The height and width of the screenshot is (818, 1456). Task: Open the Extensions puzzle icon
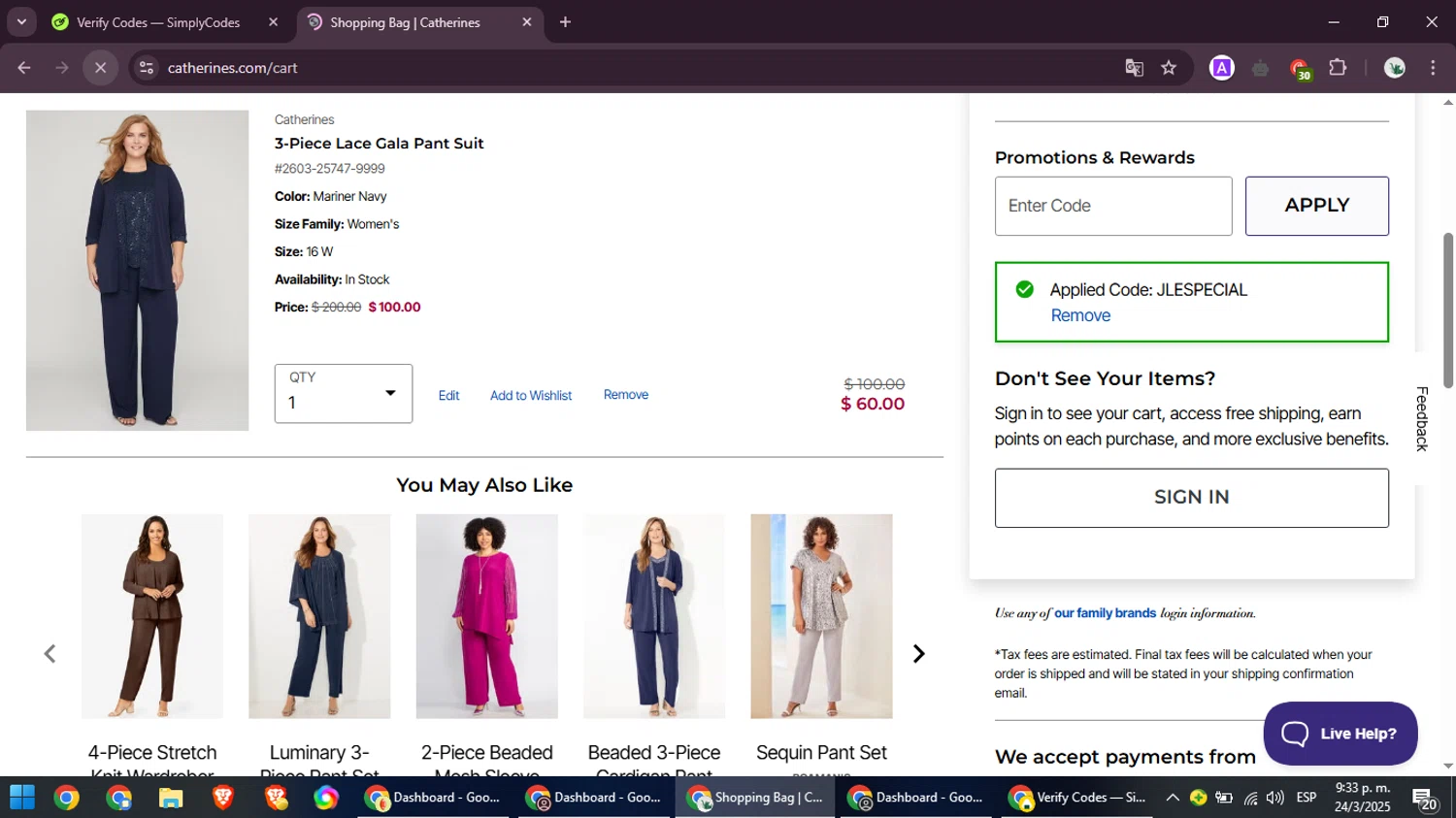tap(1338, 68)
